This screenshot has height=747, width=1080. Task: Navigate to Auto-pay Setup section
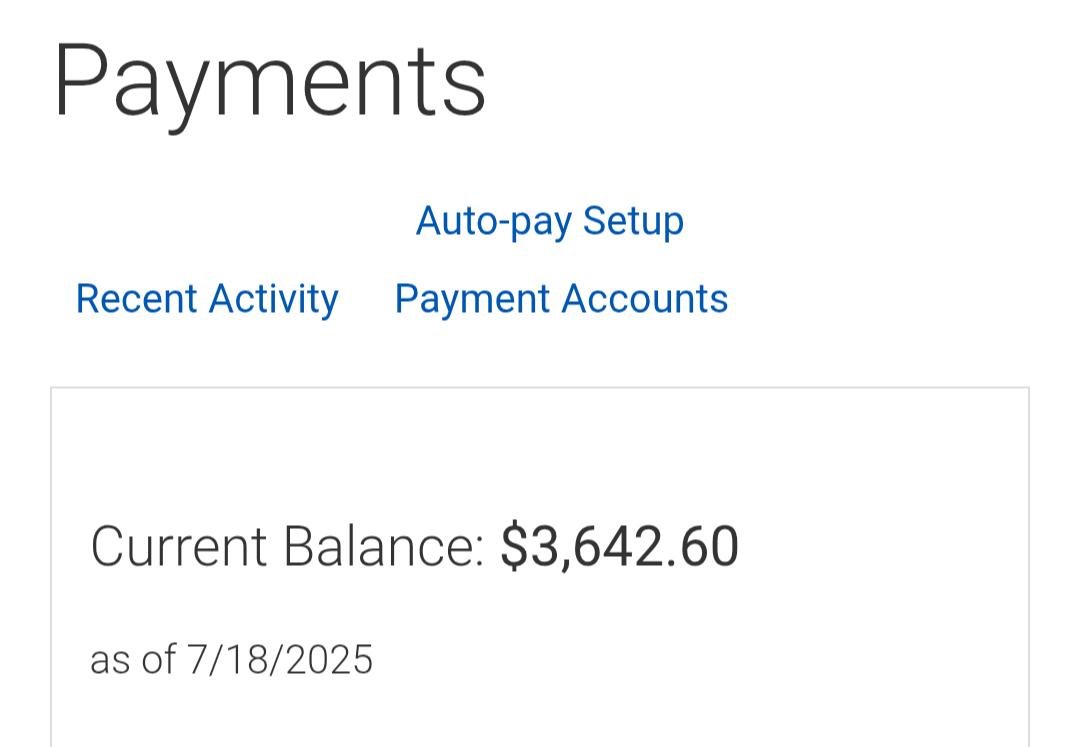(x=549, y=221)
